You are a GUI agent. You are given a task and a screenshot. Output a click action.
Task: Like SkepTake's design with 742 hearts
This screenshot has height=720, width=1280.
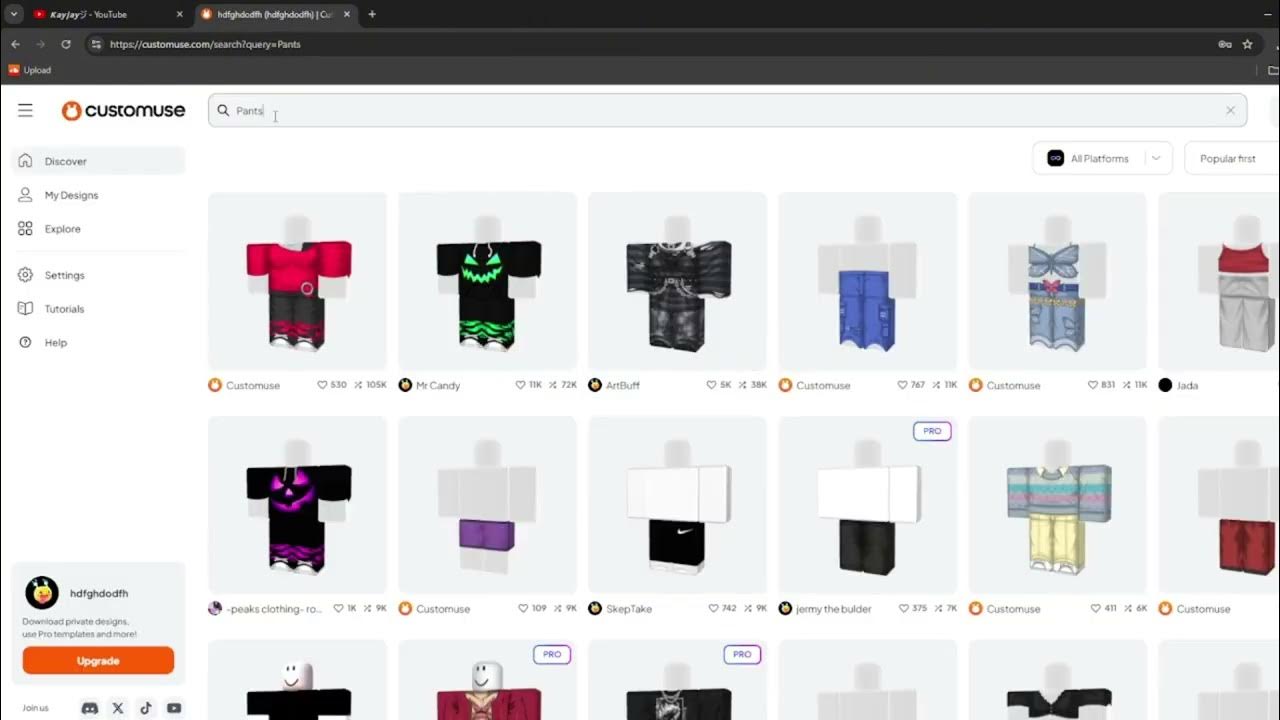coord(714,608)
